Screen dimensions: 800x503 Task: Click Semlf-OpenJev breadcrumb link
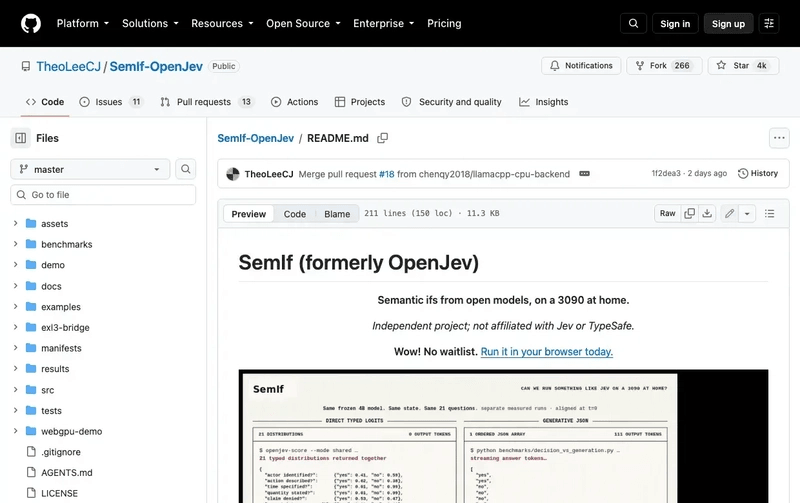pos(256,138)
